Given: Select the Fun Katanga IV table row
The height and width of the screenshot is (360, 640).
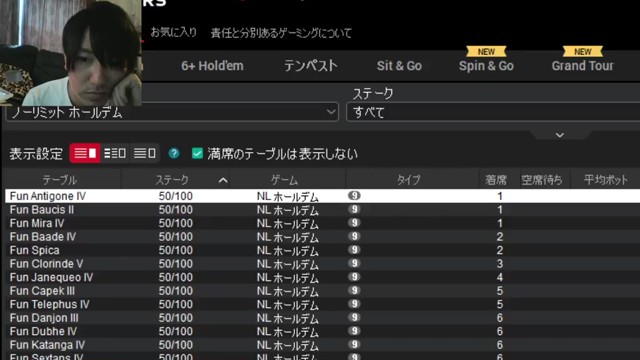Looking at the screenshot, I should [x=322, y=344].
